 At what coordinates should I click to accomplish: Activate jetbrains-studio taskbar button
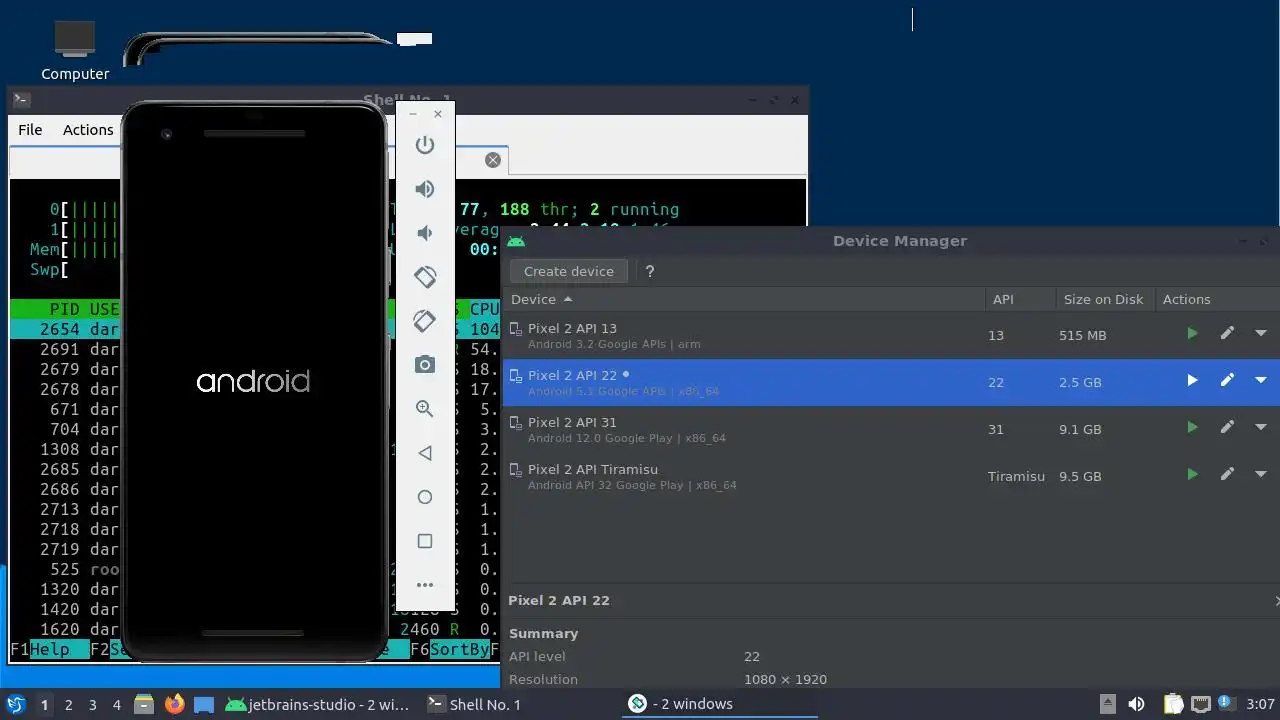317,704
